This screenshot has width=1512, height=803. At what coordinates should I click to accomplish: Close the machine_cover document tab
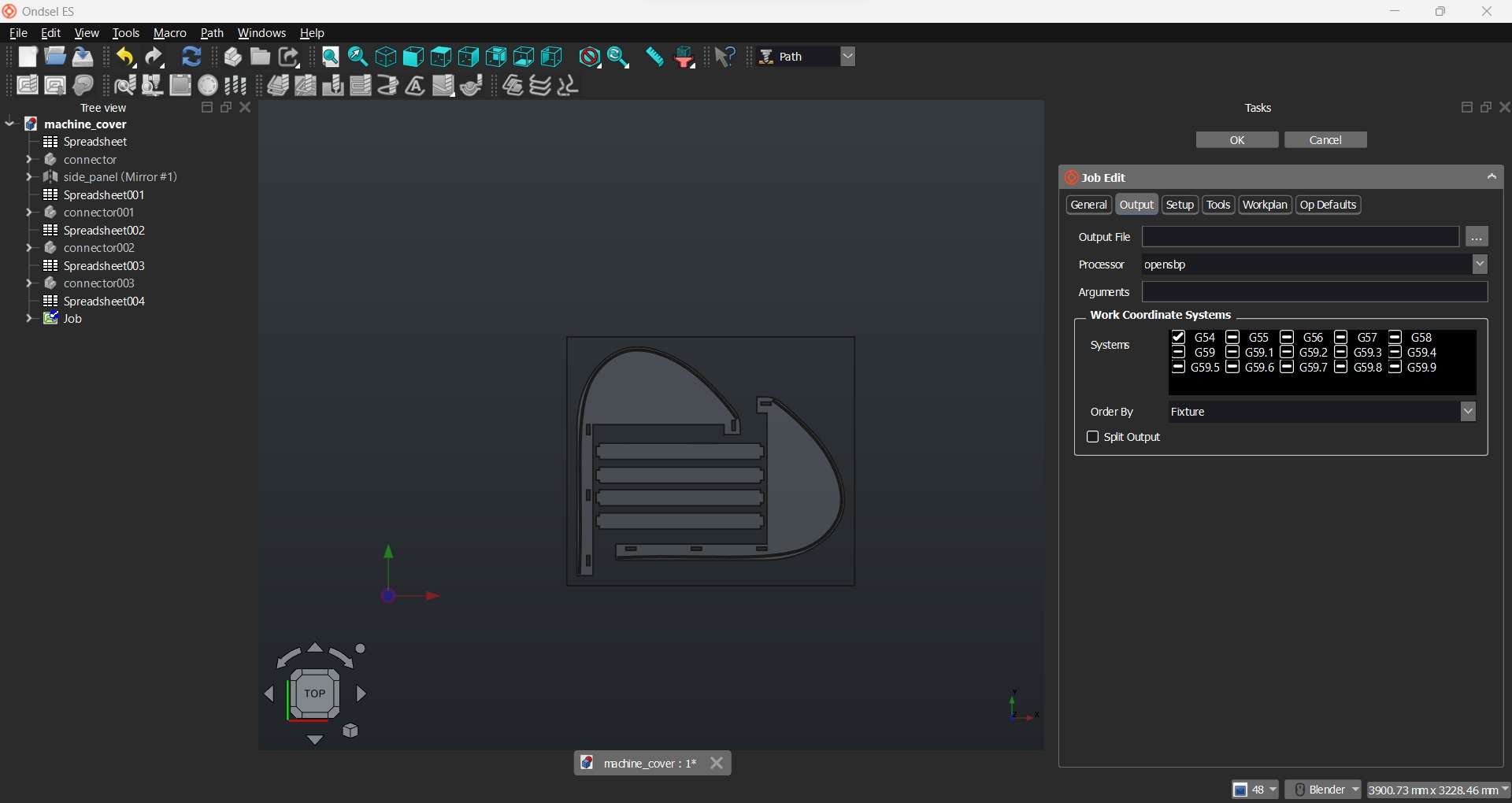click(x=717, y=763)
